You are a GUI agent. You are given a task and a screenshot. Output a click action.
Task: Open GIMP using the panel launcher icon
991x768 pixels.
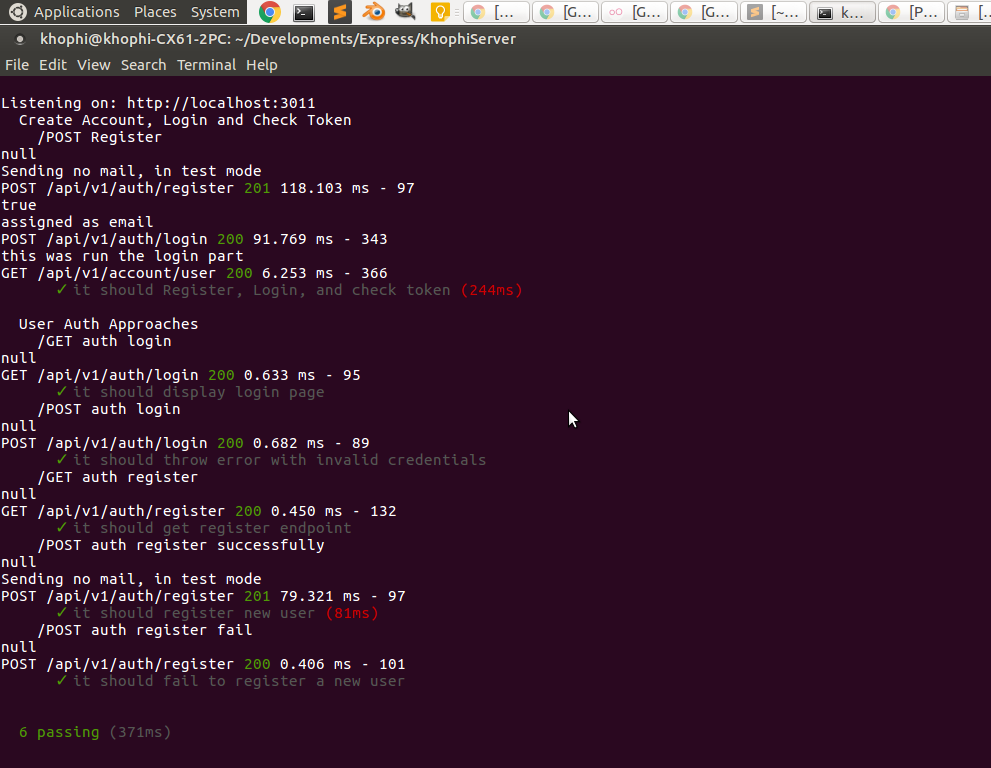coord(404,12)
